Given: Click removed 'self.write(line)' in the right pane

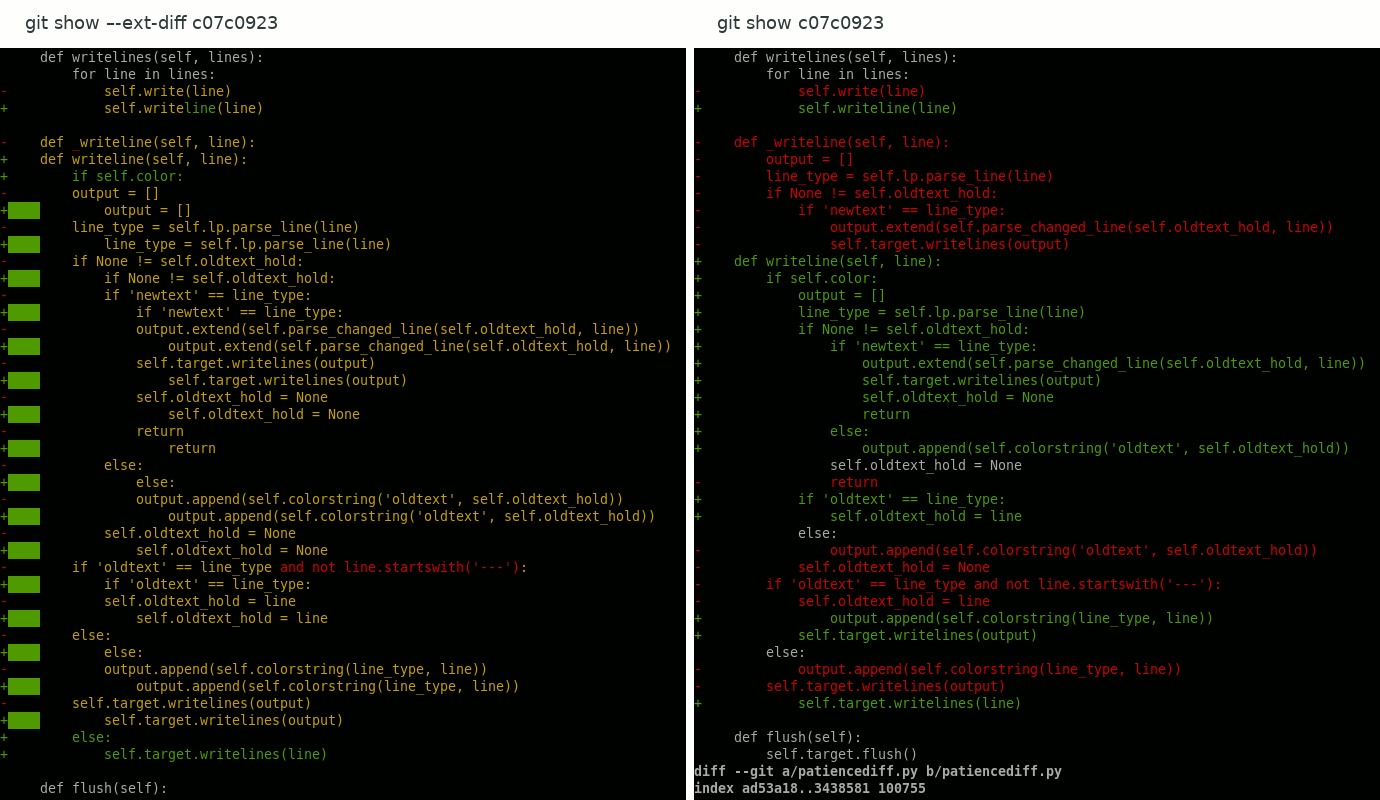Looking at the screenshot, I should point(861,91).
